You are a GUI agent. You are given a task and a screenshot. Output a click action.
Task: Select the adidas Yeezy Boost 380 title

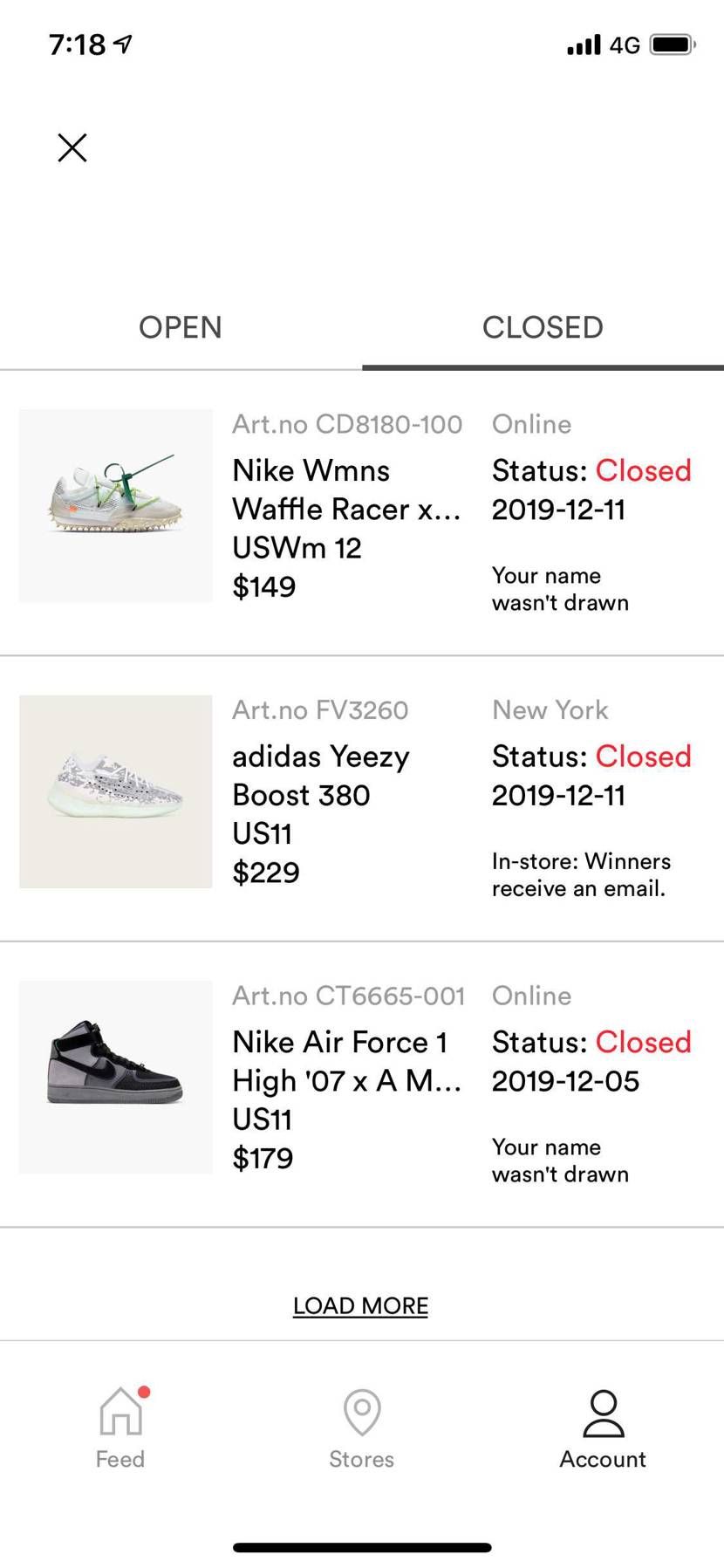[x=321, y=776]
